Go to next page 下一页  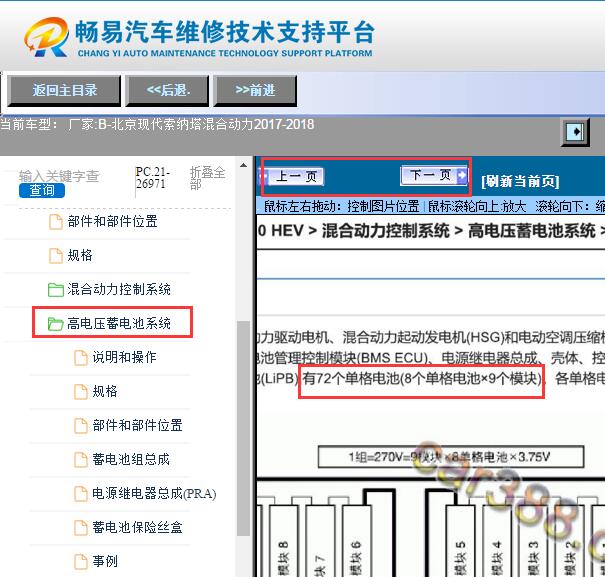[434, 175]
